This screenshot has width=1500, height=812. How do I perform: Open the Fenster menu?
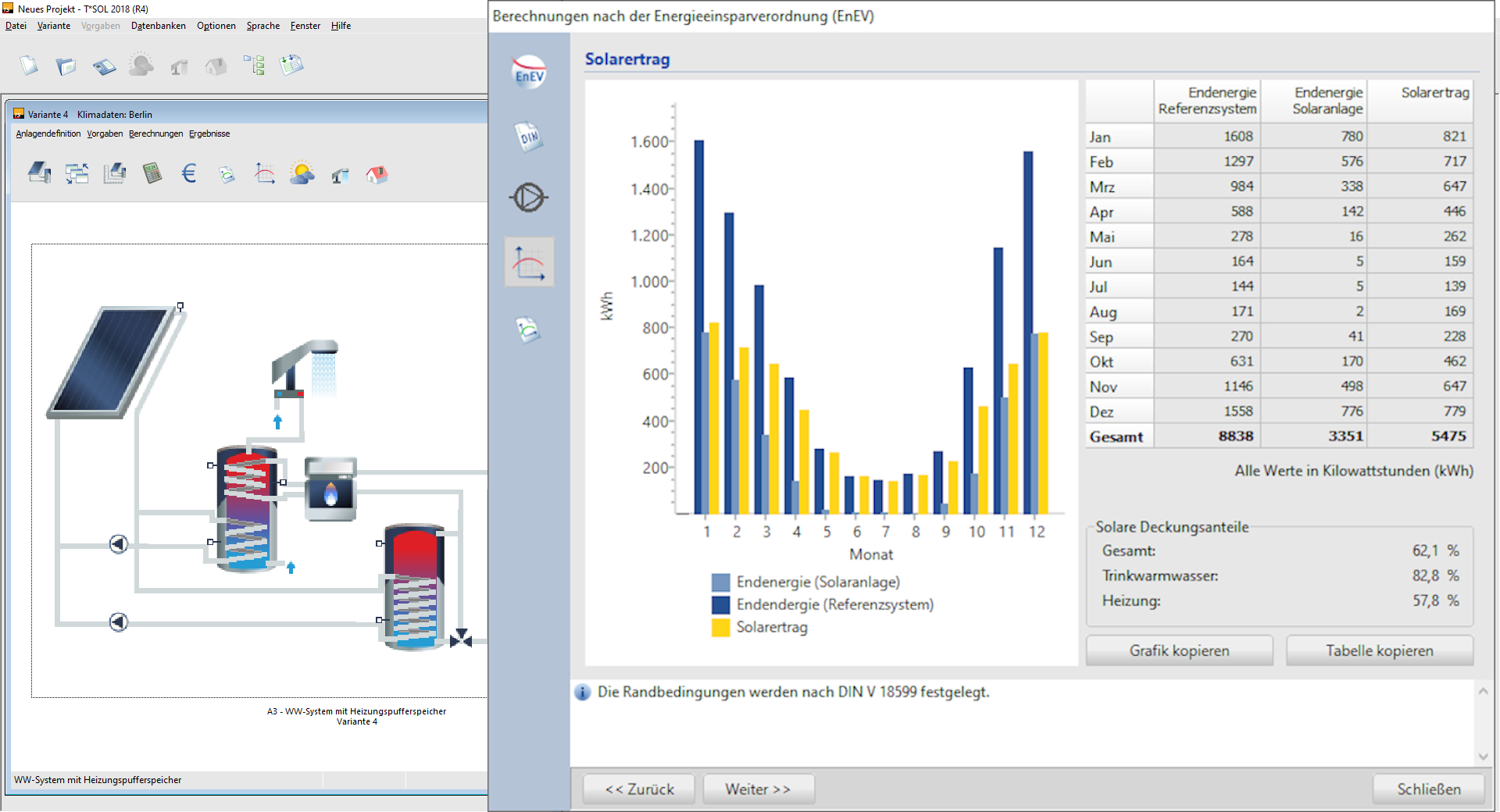tap(305, 26)
